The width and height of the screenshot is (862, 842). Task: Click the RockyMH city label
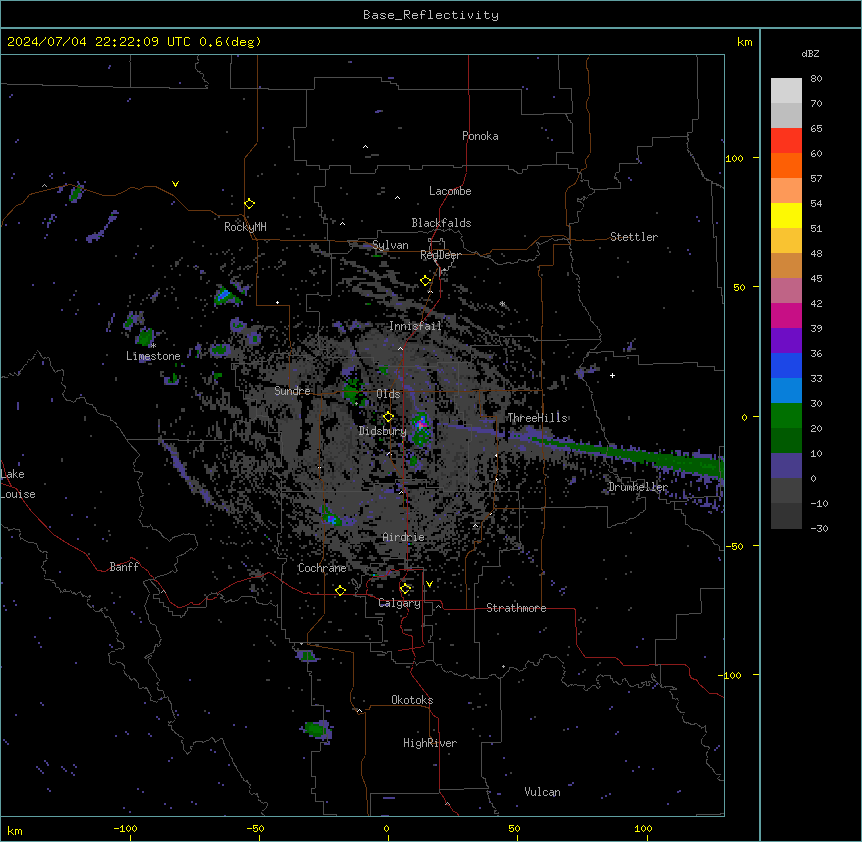point(245,226)
